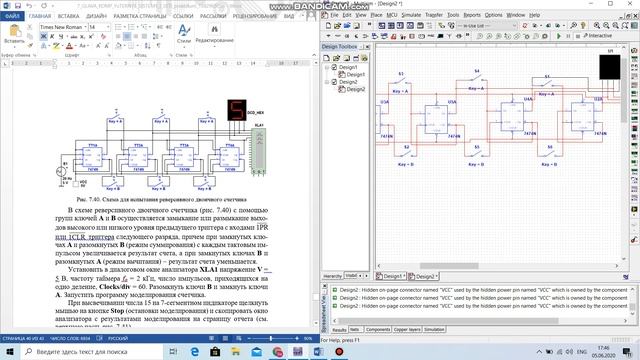
Task: Click switch S2 (Key = B) in the schematic
Action: tap(405, 155)
